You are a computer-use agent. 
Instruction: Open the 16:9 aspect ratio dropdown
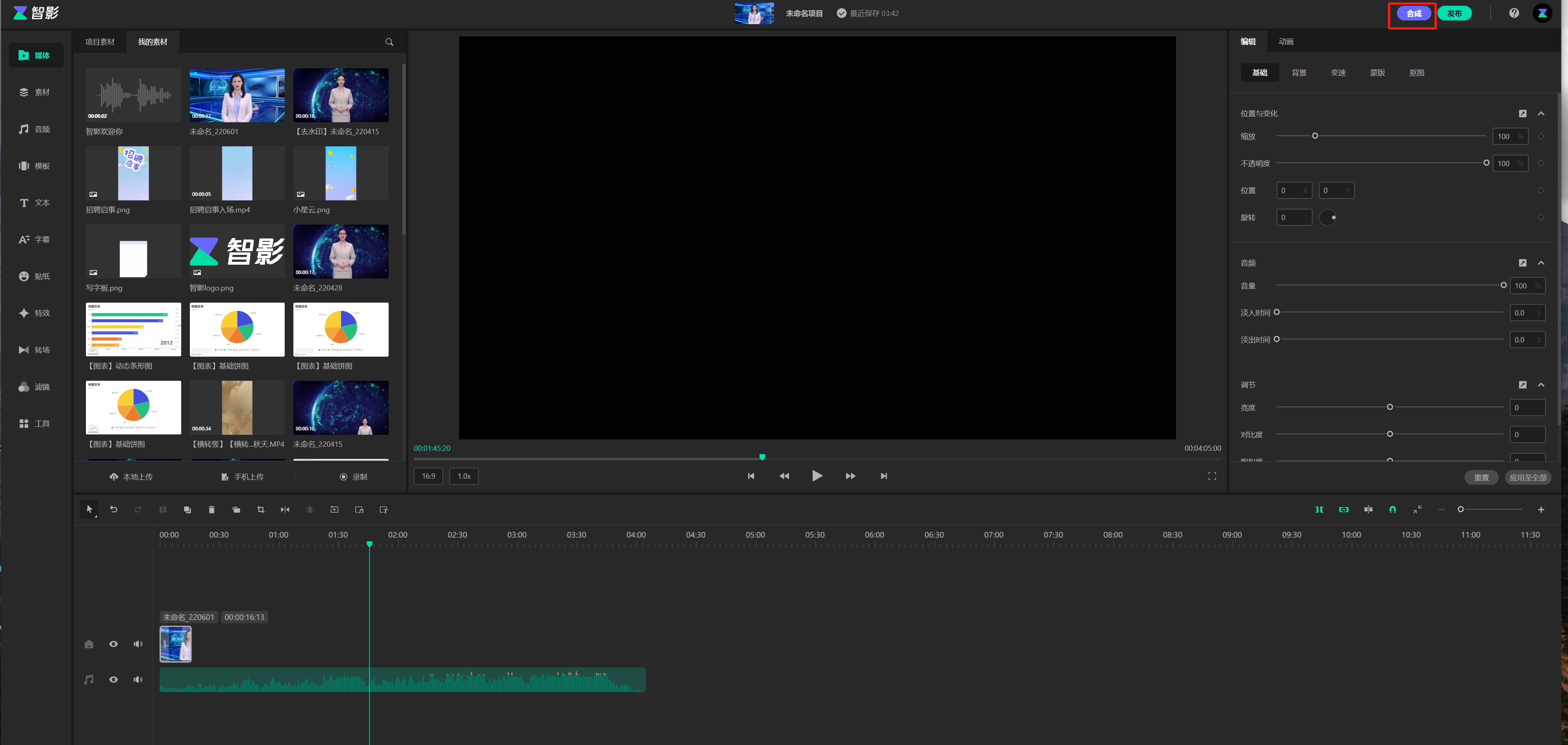coord(428,476)
